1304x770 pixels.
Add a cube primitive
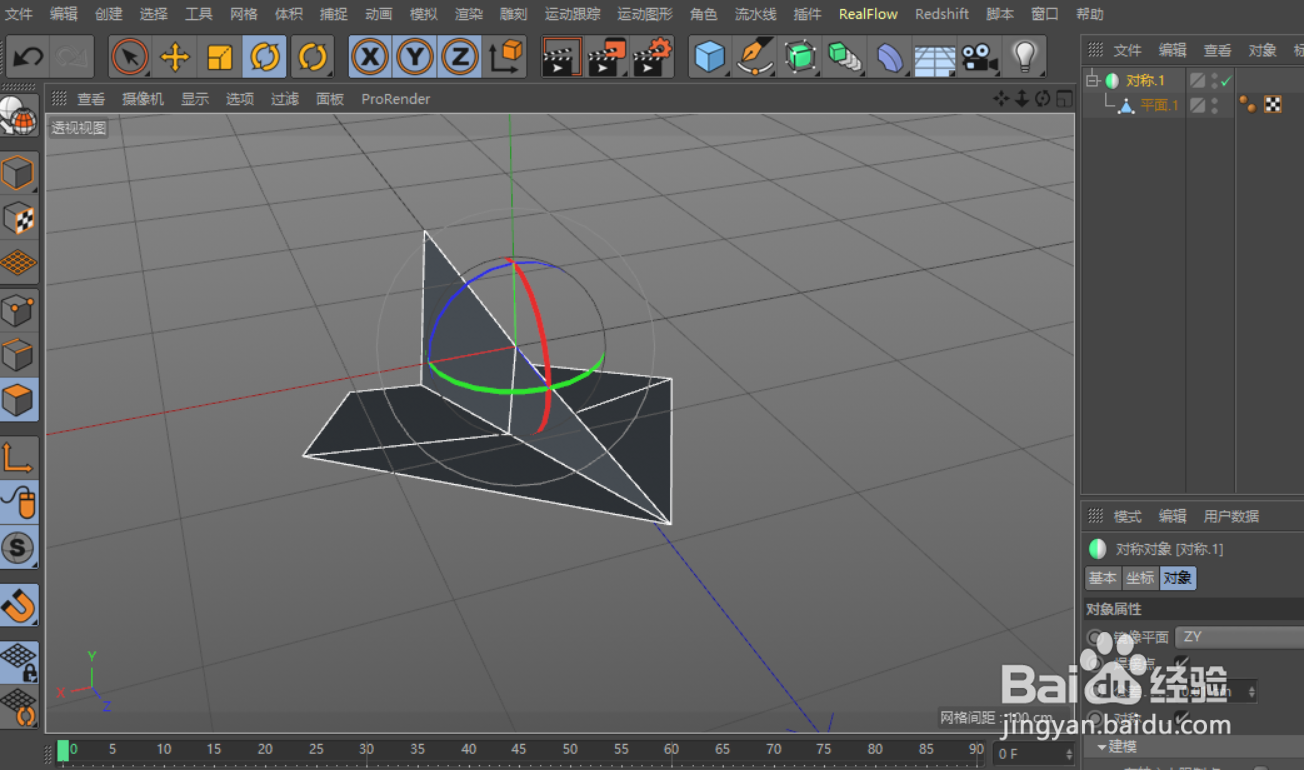point(710,57)
